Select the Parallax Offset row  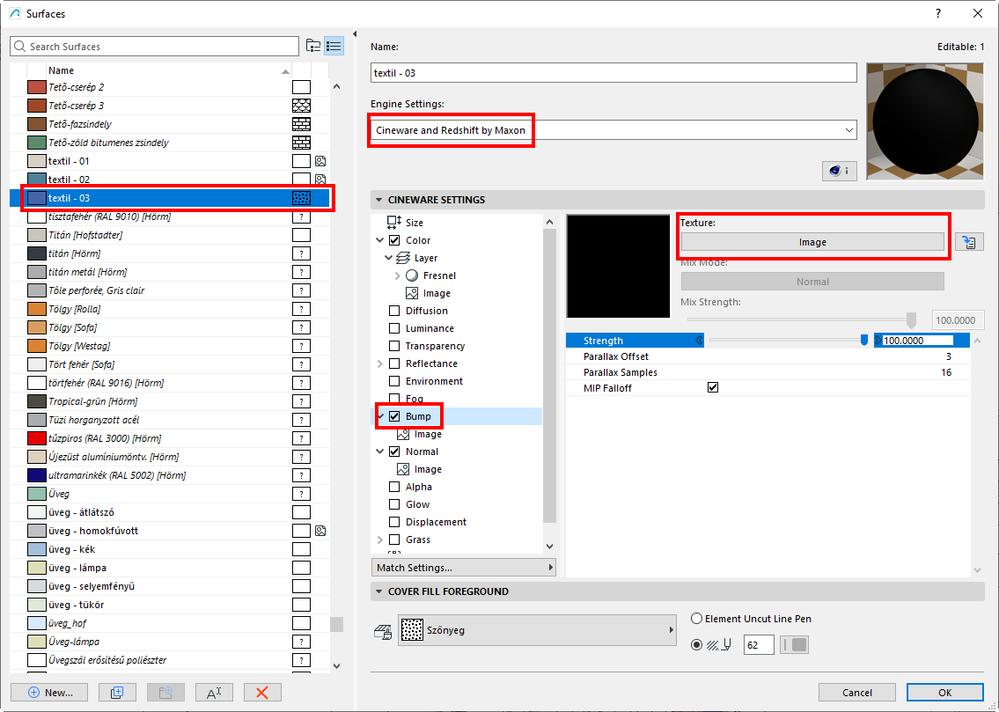768,357
